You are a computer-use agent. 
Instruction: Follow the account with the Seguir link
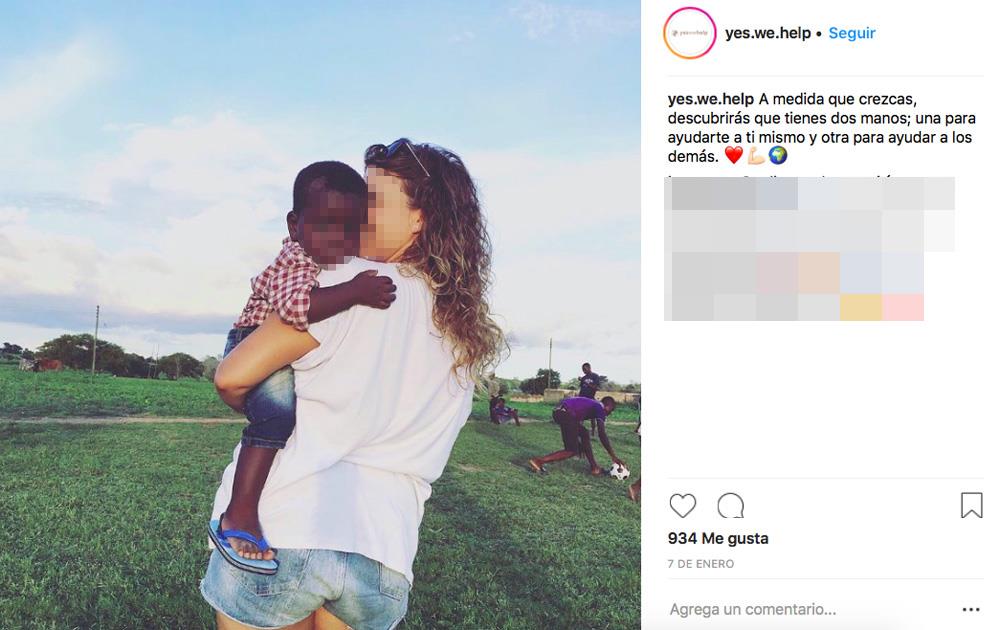coord(851,33)
